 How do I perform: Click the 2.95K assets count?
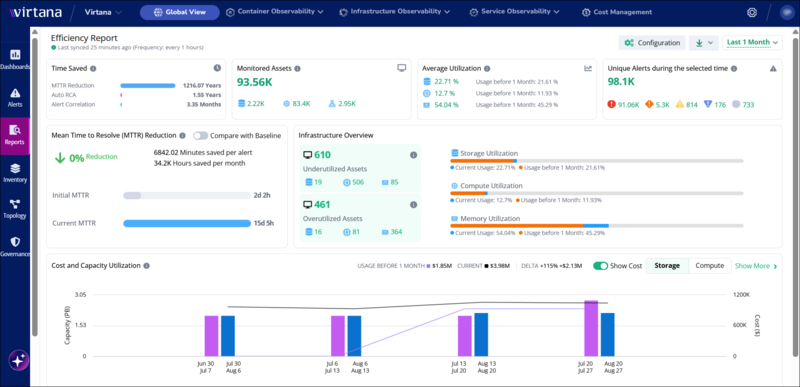[x=347, y=104]
